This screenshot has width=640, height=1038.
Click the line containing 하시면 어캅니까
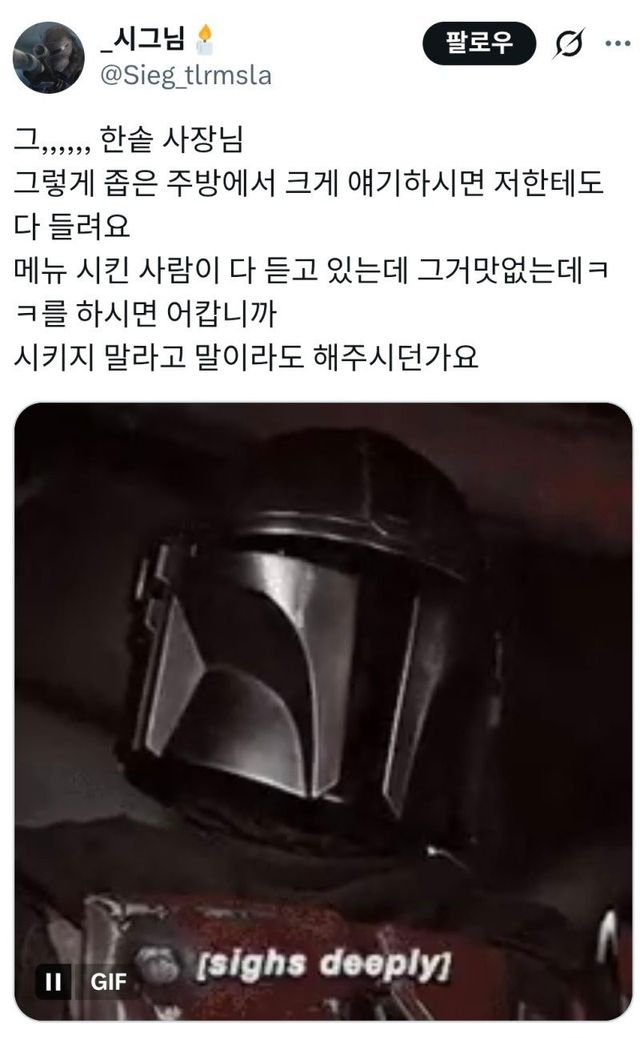(x=145, y=314)
